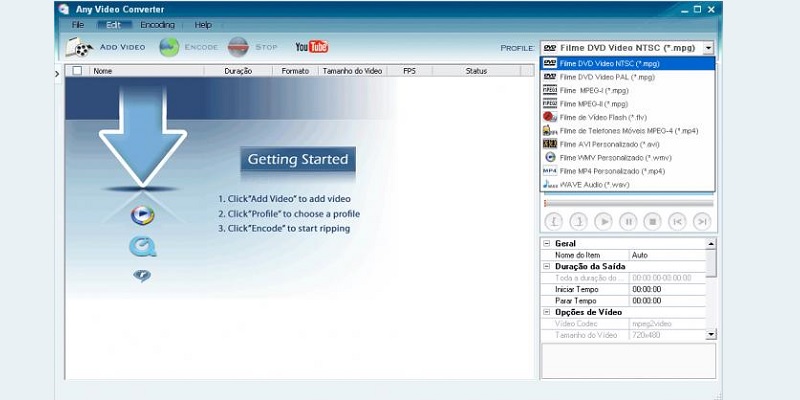The height and width of the screenshot is (400, 800).
Task: Select Filme de Telefones Móveis MPEG-4 profile
Action: point(628,130)
